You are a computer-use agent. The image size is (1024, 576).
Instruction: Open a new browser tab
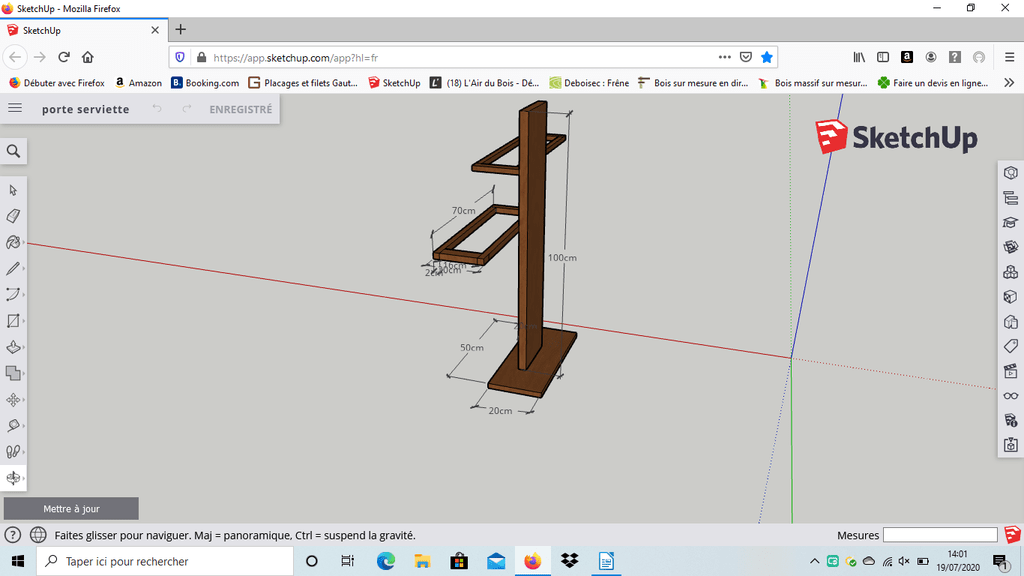pyautogui.click(x=181, y=29)
